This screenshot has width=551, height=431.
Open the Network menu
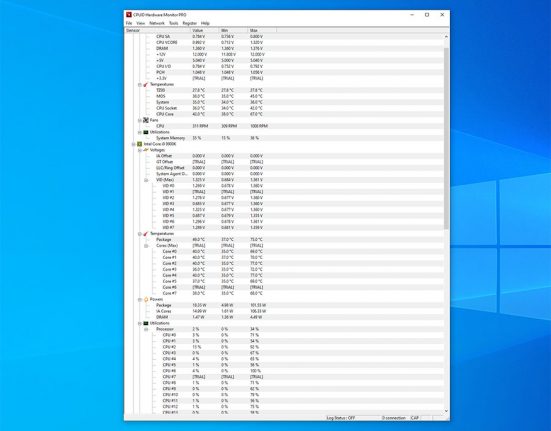157,23
